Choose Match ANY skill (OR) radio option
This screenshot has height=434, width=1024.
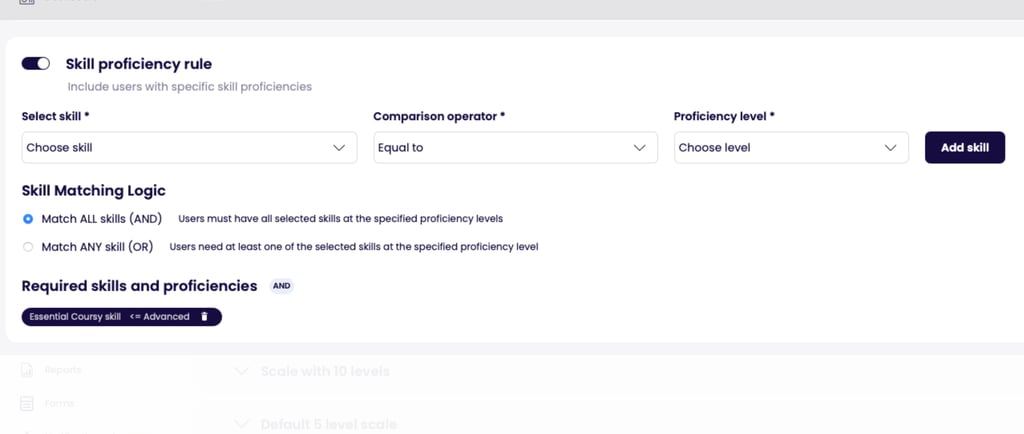28,246
